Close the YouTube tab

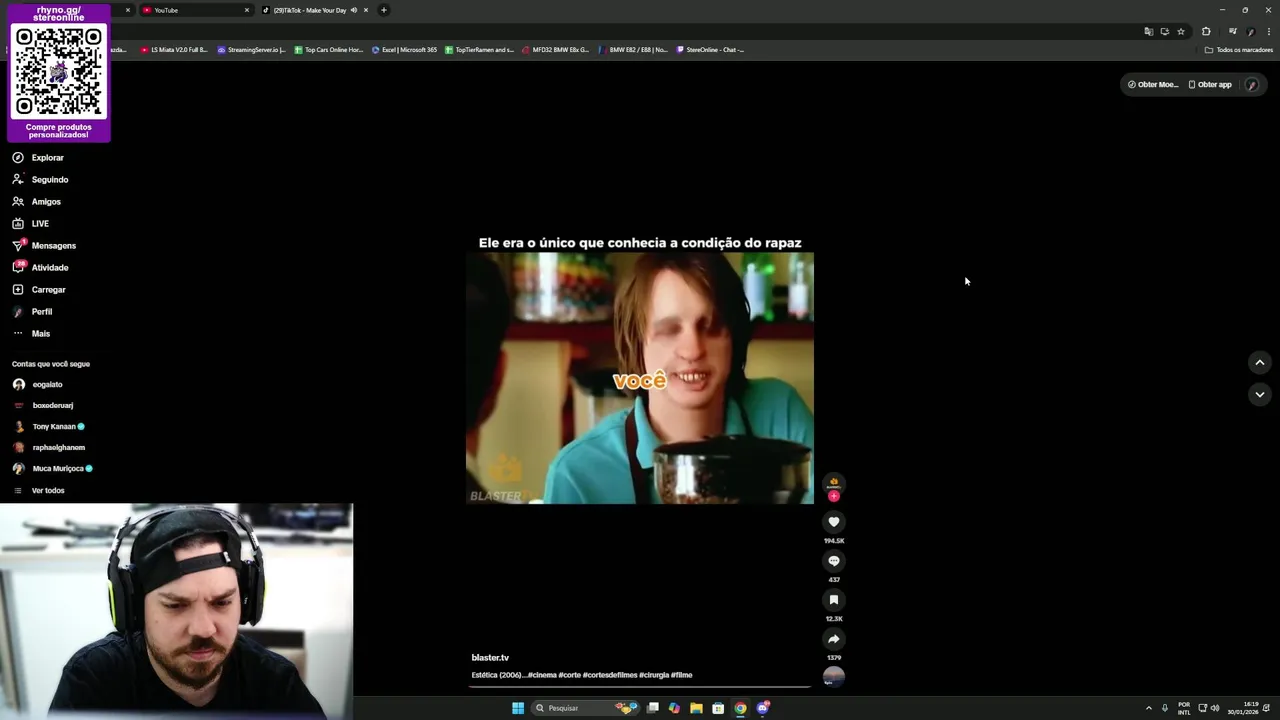247,10
